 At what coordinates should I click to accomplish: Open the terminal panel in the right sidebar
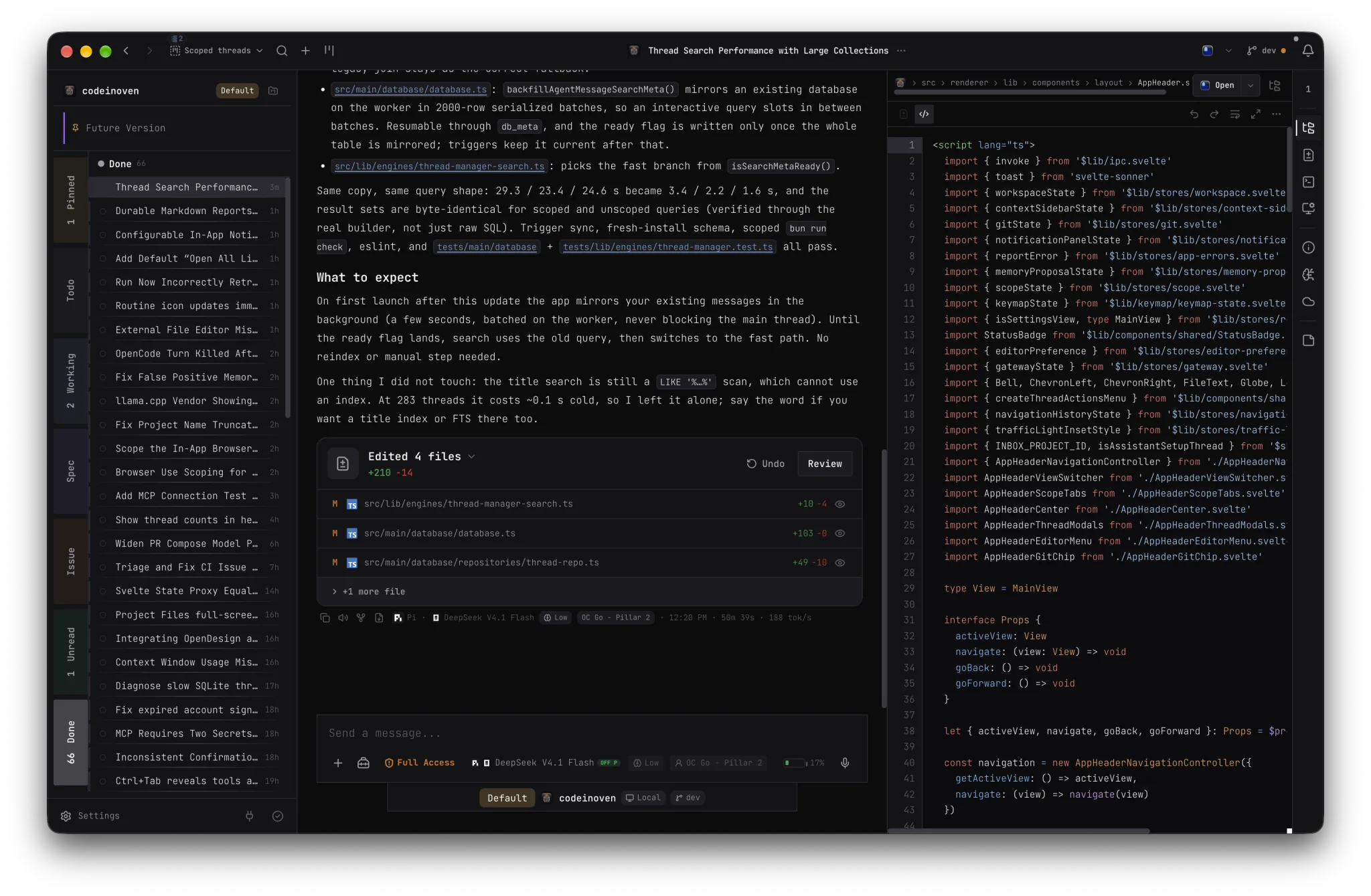(x=1308, y=182)
